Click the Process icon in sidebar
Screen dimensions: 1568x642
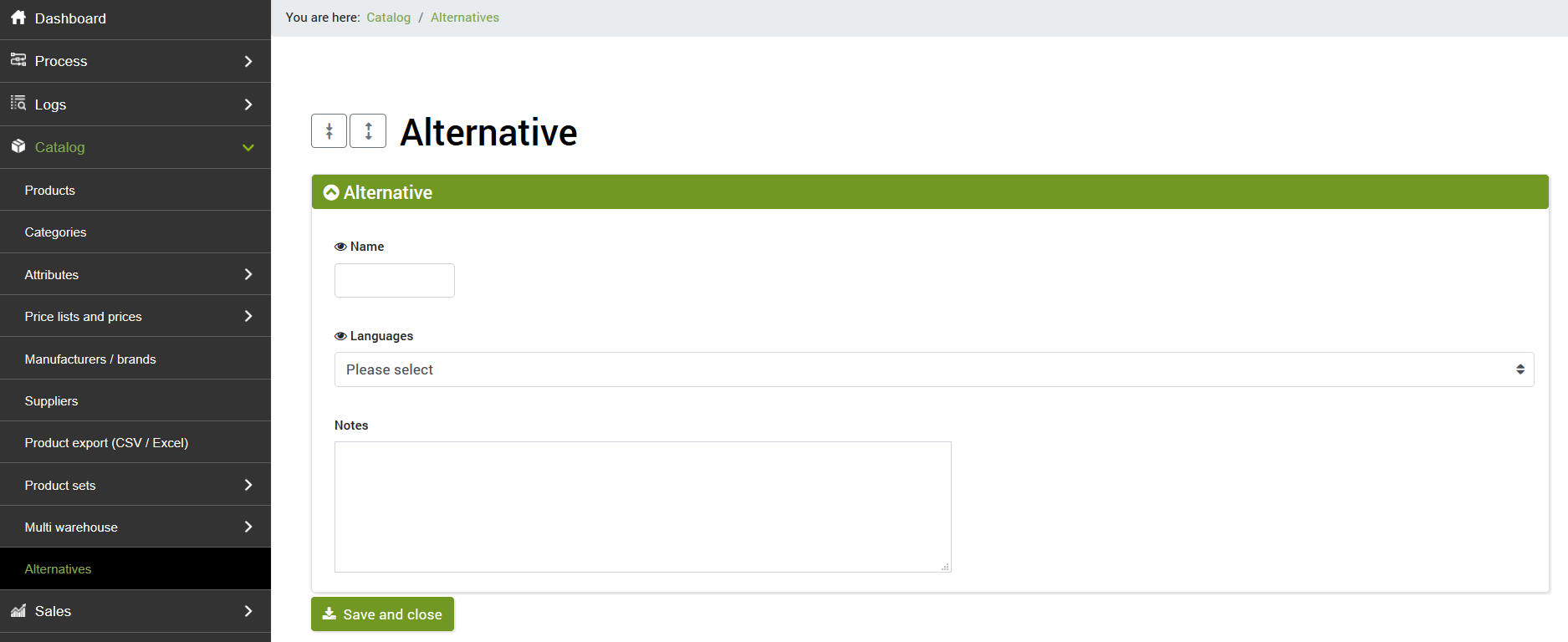pos(18,60)
